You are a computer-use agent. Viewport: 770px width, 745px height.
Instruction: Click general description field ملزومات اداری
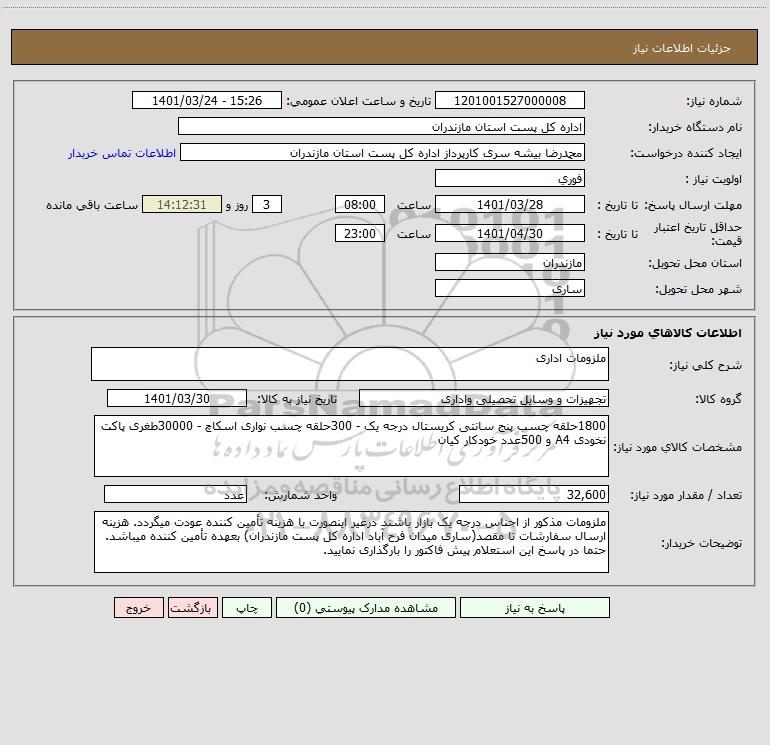click(x=350, y=364)
